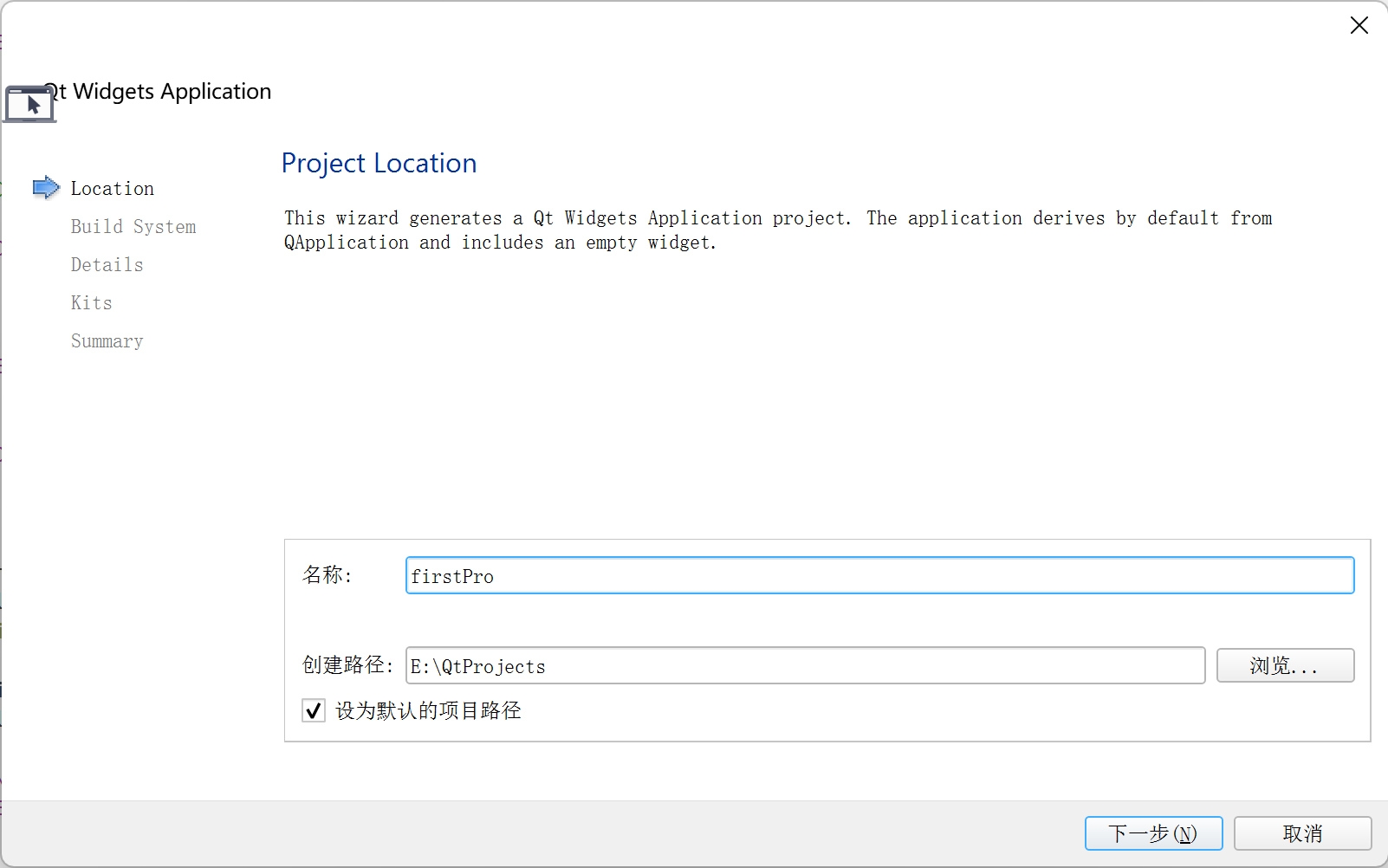Close the wizard dialog with the X
The height and width of the screenshot is (868, 1388).
(1359, 25)
